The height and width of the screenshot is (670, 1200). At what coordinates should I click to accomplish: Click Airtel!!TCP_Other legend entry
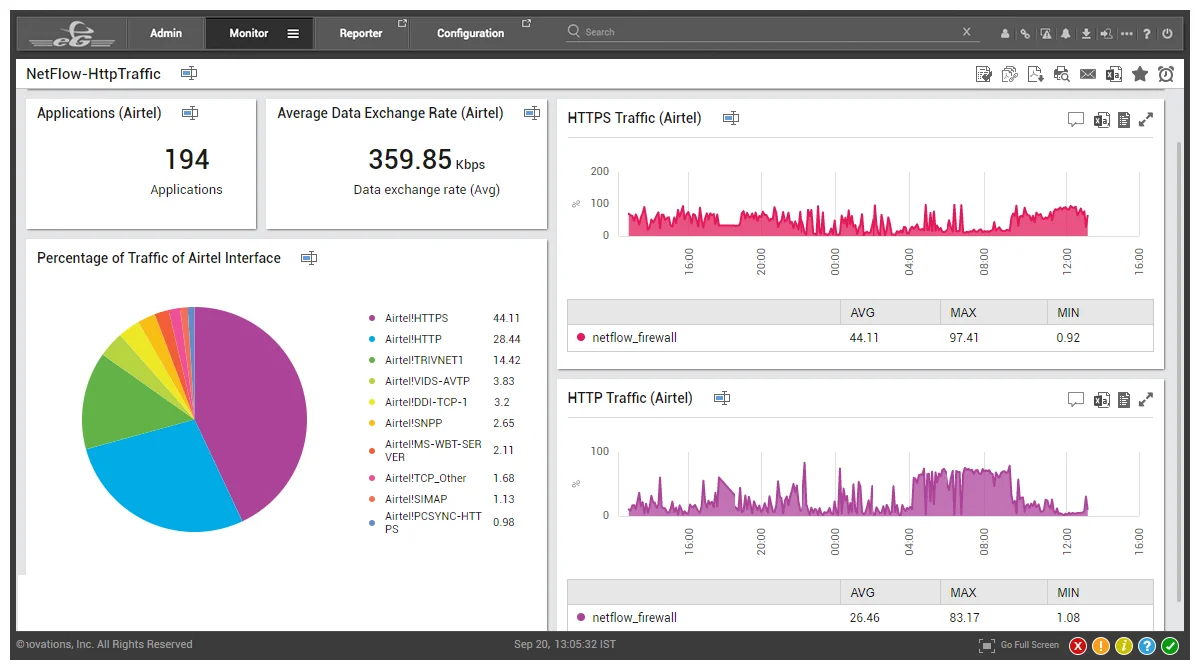click(x=426, y=478)
